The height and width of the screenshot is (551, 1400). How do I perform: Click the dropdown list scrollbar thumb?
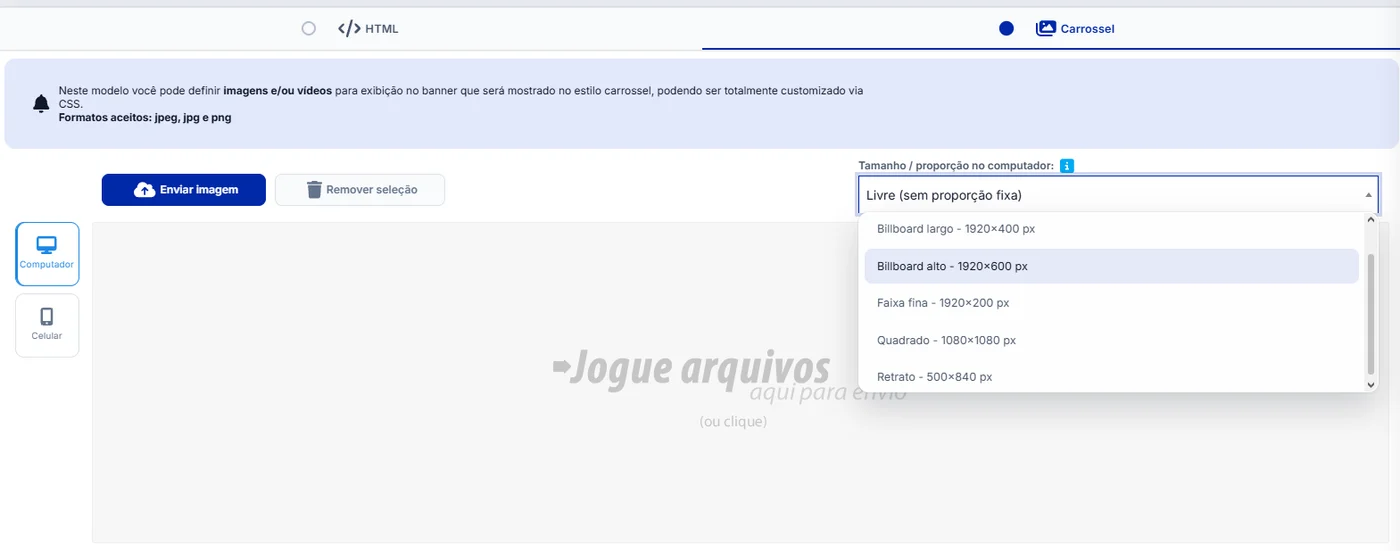point(1371,314)
